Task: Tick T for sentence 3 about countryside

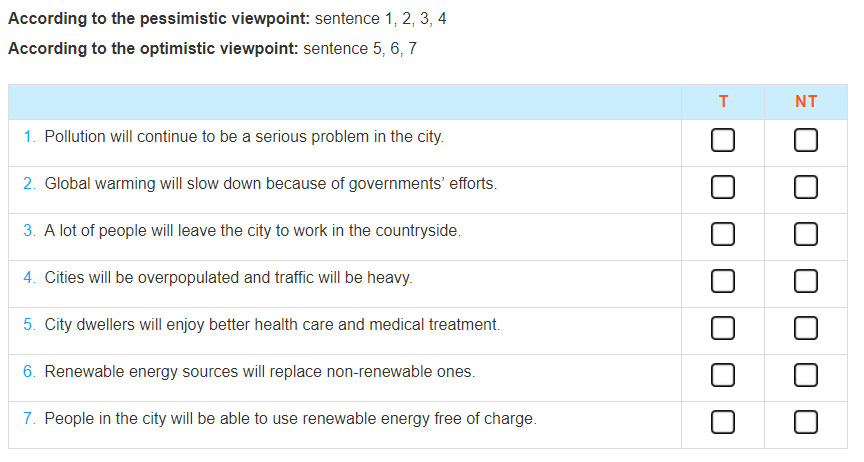Action: coord(722,234)
